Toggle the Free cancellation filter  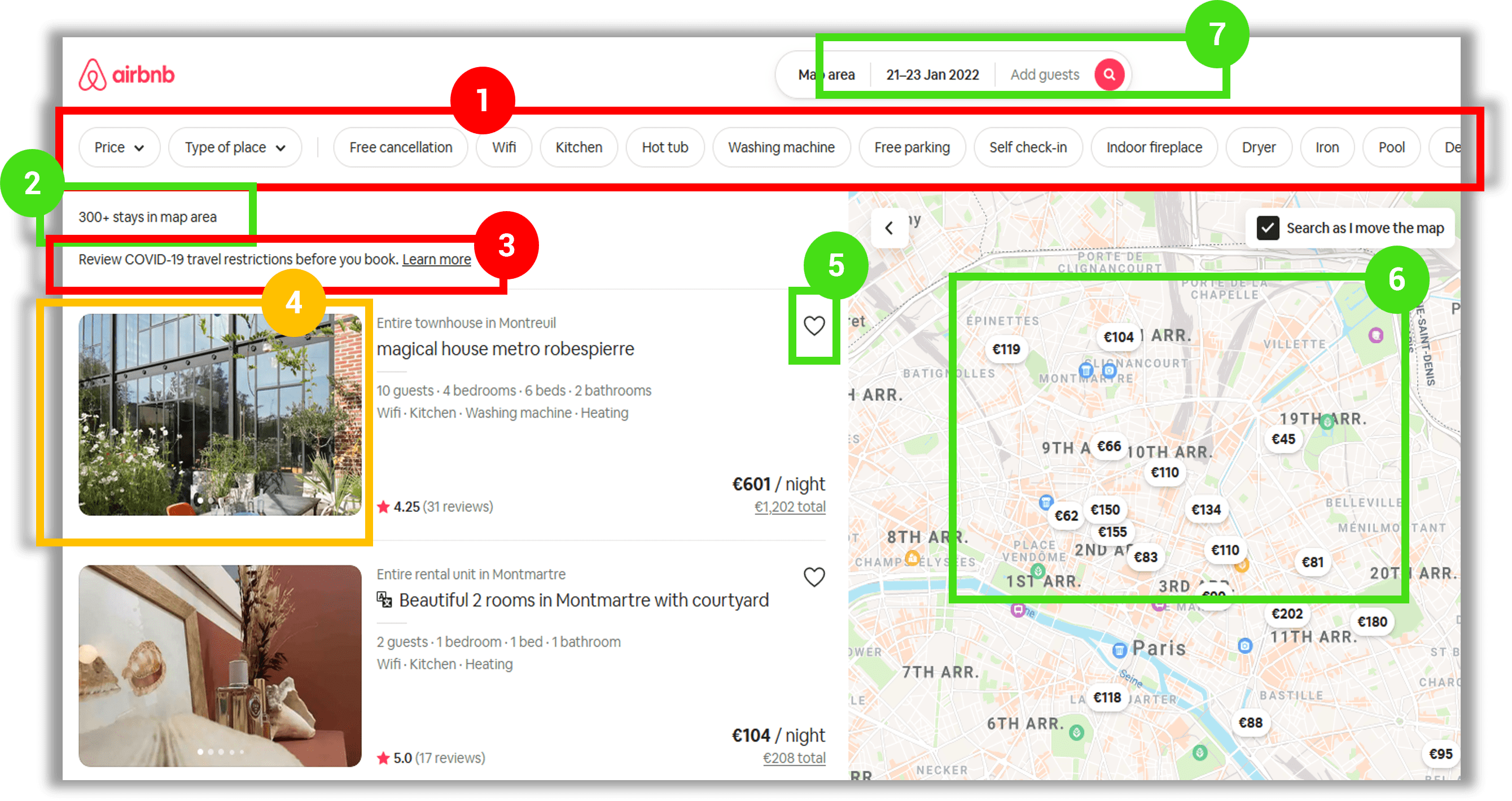pos(401,147)
